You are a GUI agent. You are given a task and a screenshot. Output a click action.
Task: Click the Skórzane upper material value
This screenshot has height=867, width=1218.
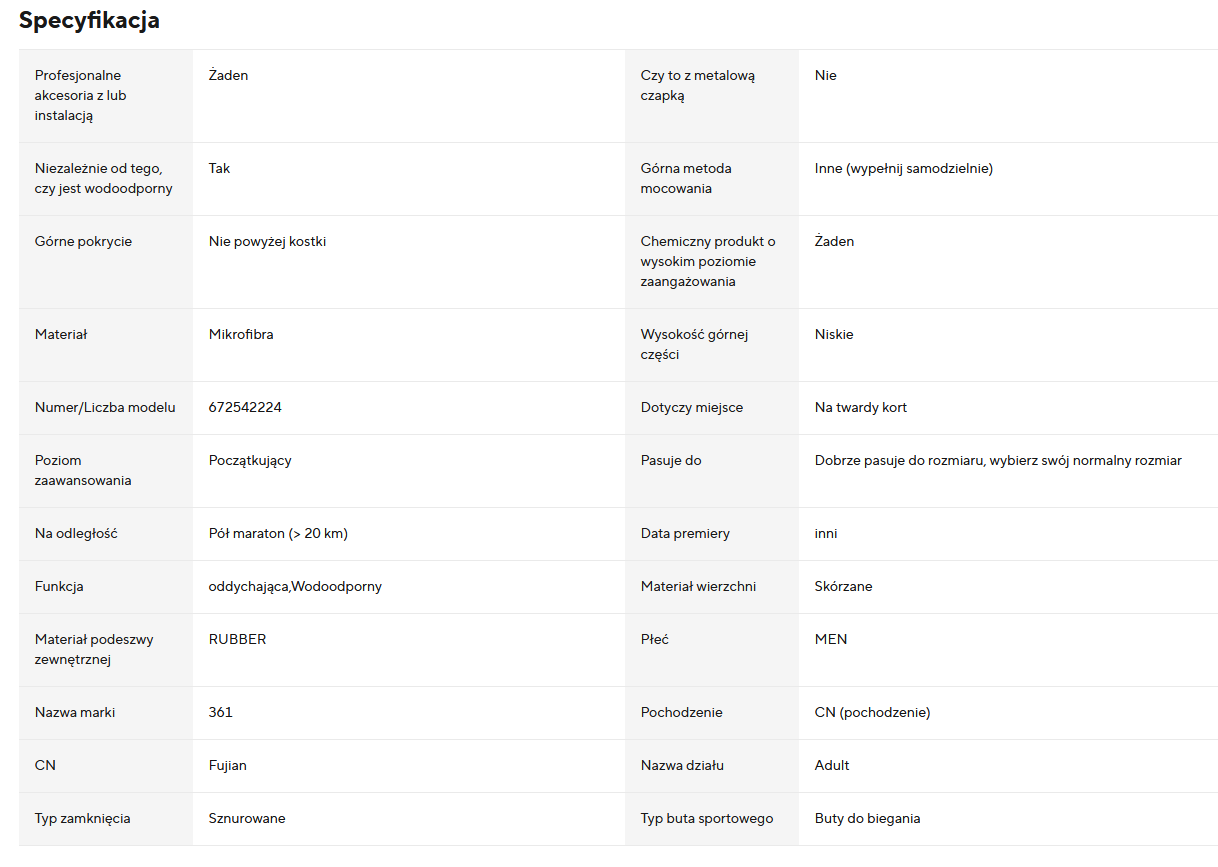click(x=843, y=586)
